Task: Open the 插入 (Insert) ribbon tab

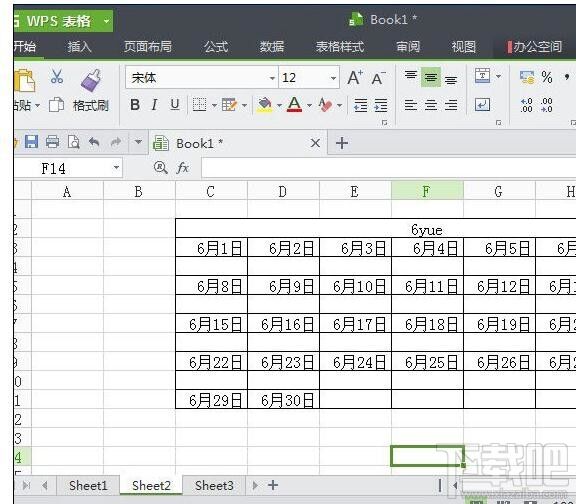Action: 79,47
